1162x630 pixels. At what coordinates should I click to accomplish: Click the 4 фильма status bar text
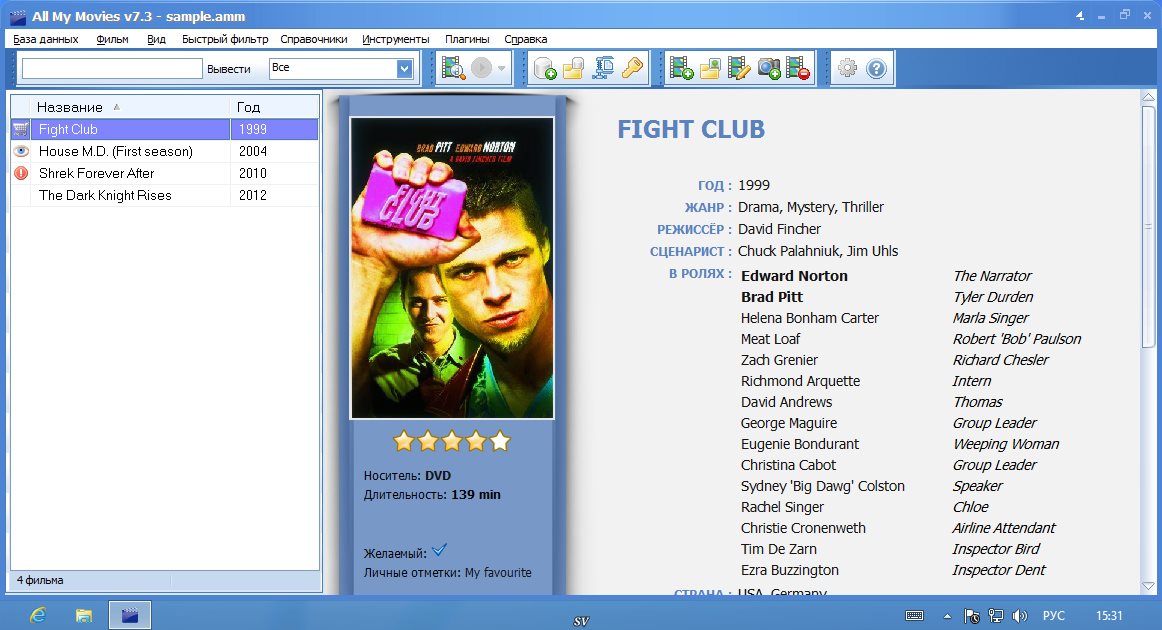pyautogui.click(x=40, y=580)
